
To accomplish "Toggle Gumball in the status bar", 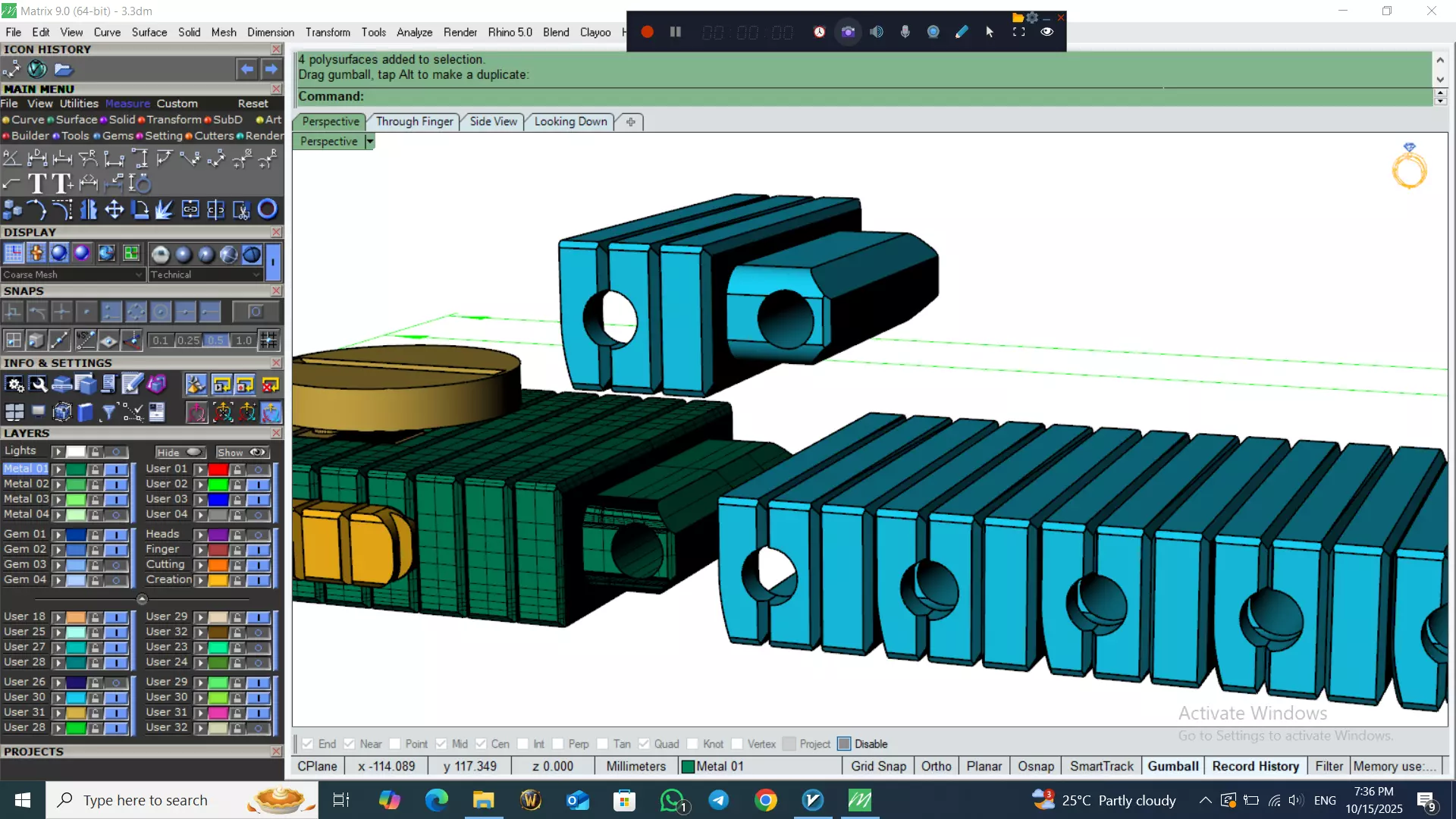I will pos(1172,766).
